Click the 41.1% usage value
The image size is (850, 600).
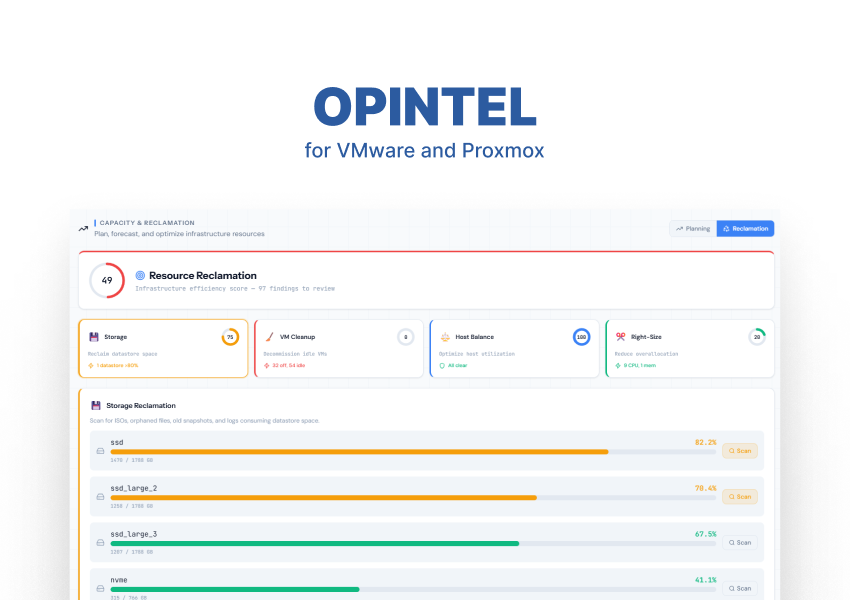tap(705, 580)
